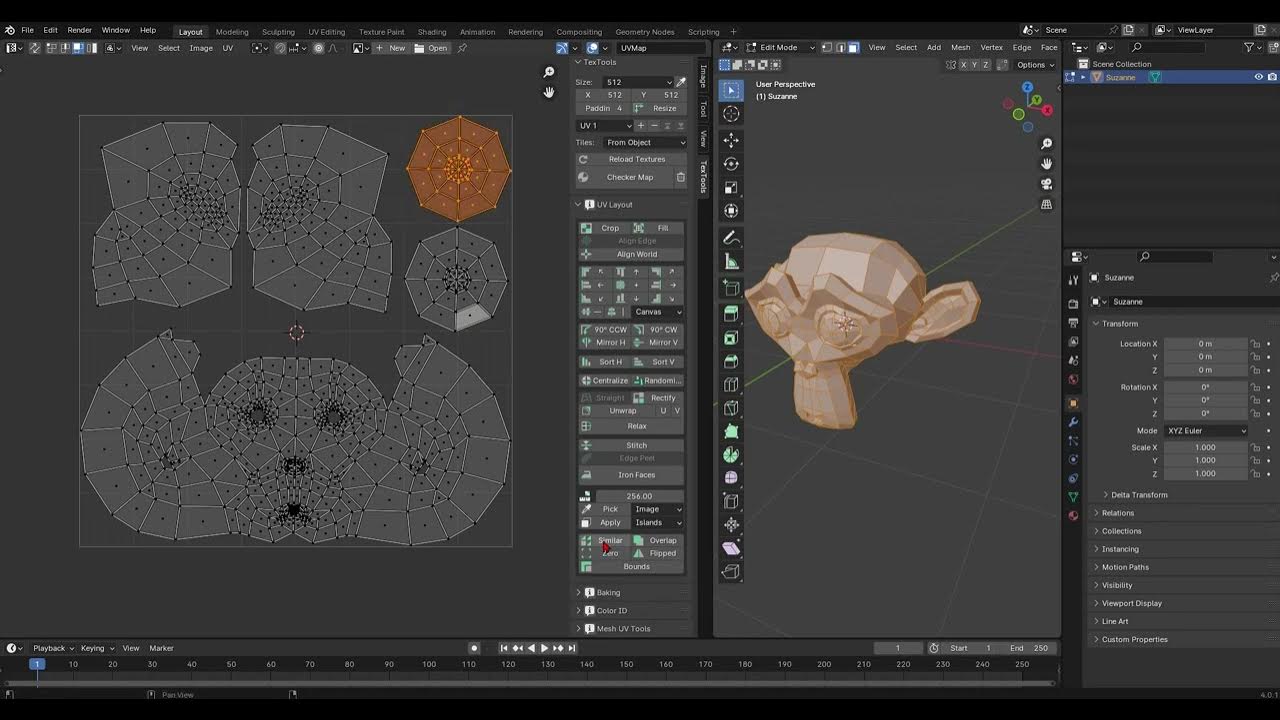Open the Edit Mode dropdown

(781, 47)
